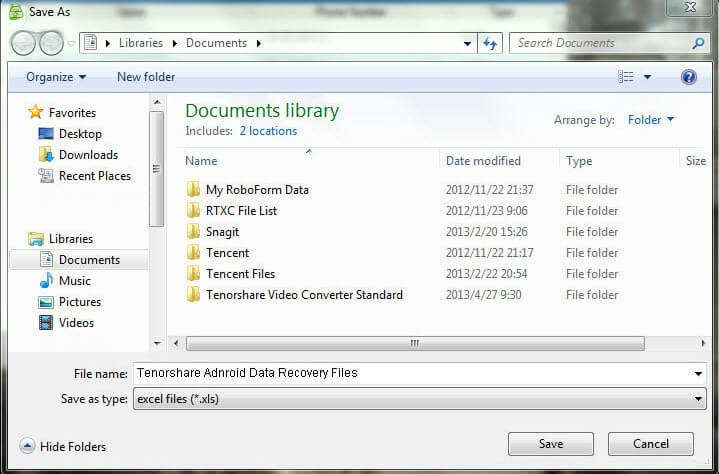
Task: Select Documents in the address breadcrumb
Action: [x=216, y=43]
